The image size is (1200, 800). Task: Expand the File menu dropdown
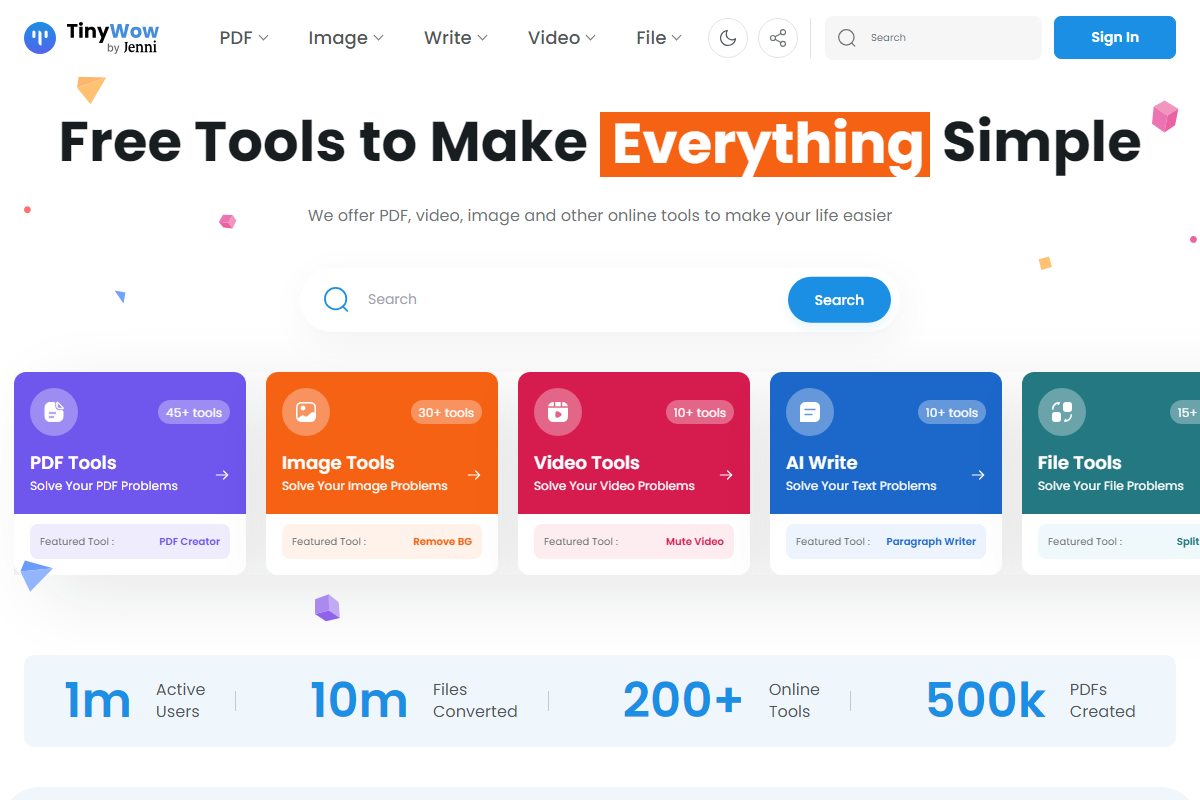click(x=659, y=38)
